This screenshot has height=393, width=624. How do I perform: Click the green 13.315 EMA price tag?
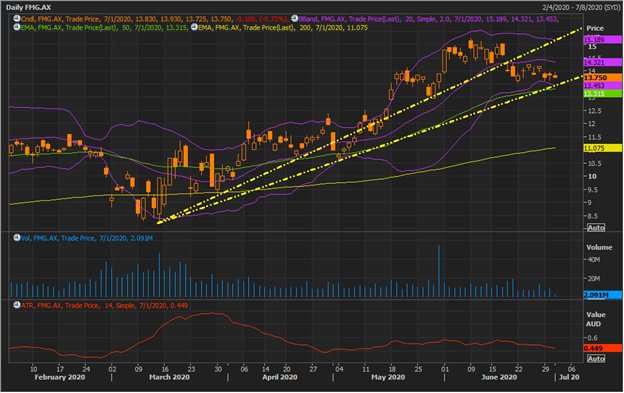tap(603, 93)
